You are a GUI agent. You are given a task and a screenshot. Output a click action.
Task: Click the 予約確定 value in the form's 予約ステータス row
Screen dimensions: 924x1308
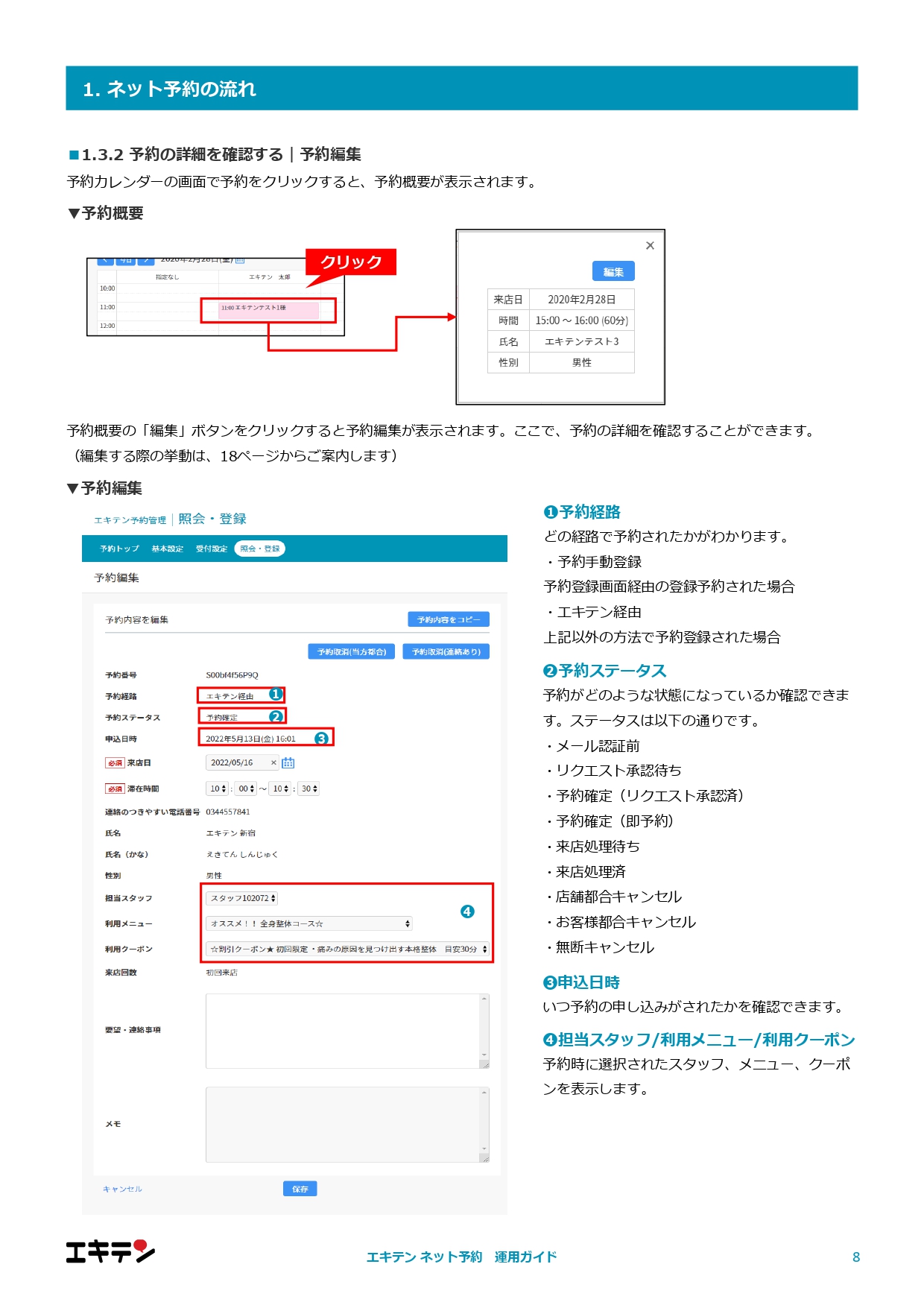222,718
